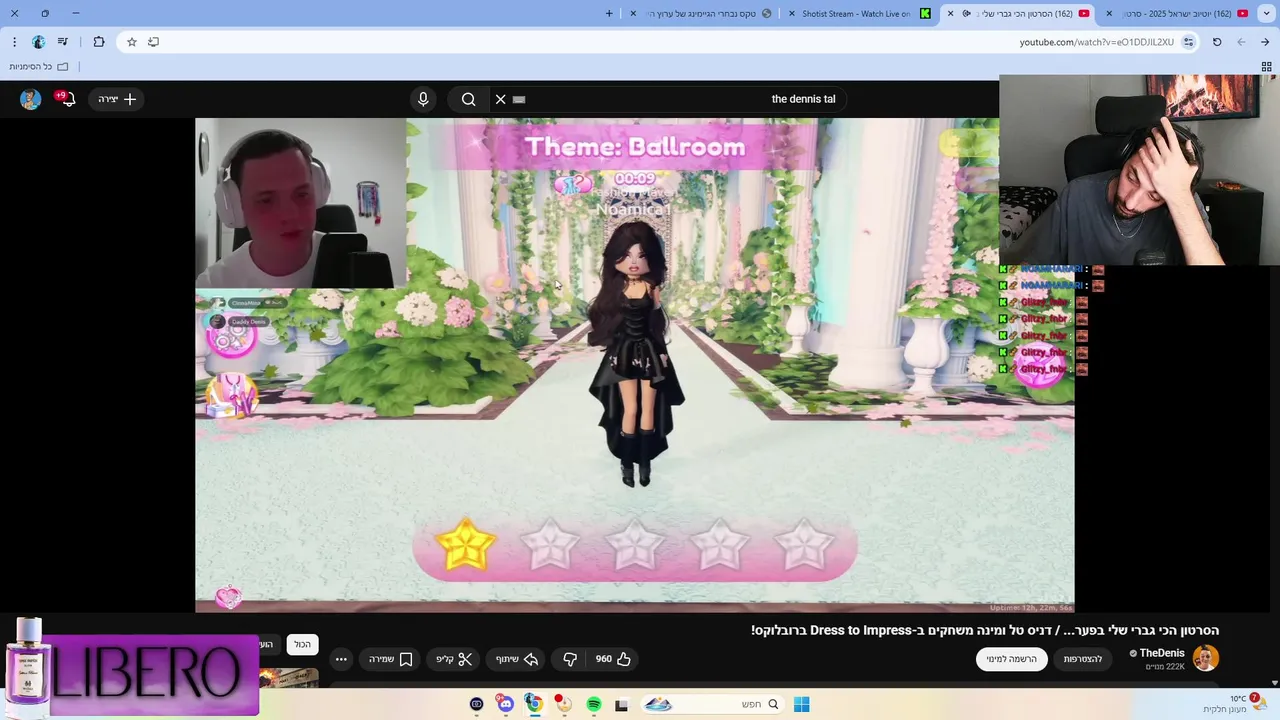Dislike the video
This screenshot has width=1280, height=720.
(570, 659)
